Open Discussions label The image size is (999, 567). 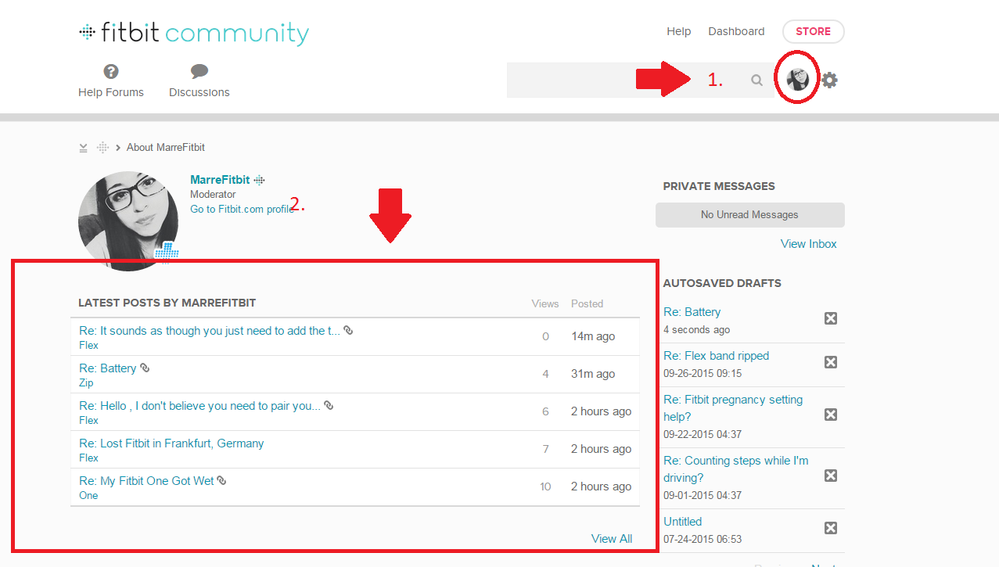click(x=199, y=92)
